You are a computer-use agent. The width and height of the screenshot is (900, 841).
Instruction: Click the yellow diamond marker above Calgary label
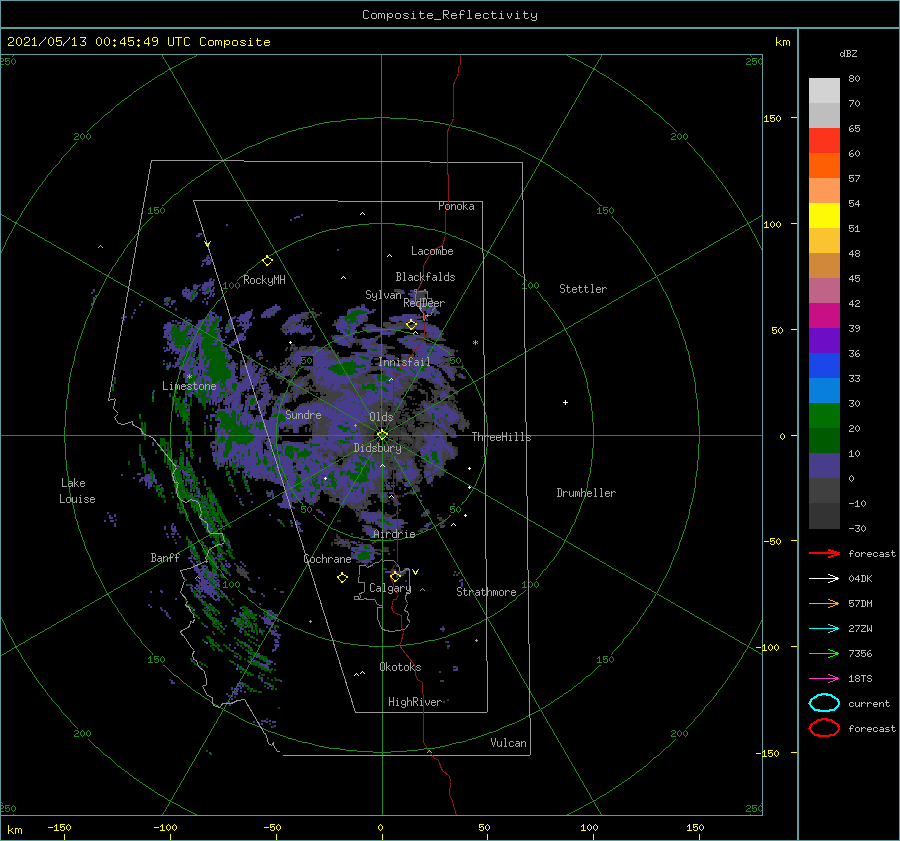[x=395, y=576]
